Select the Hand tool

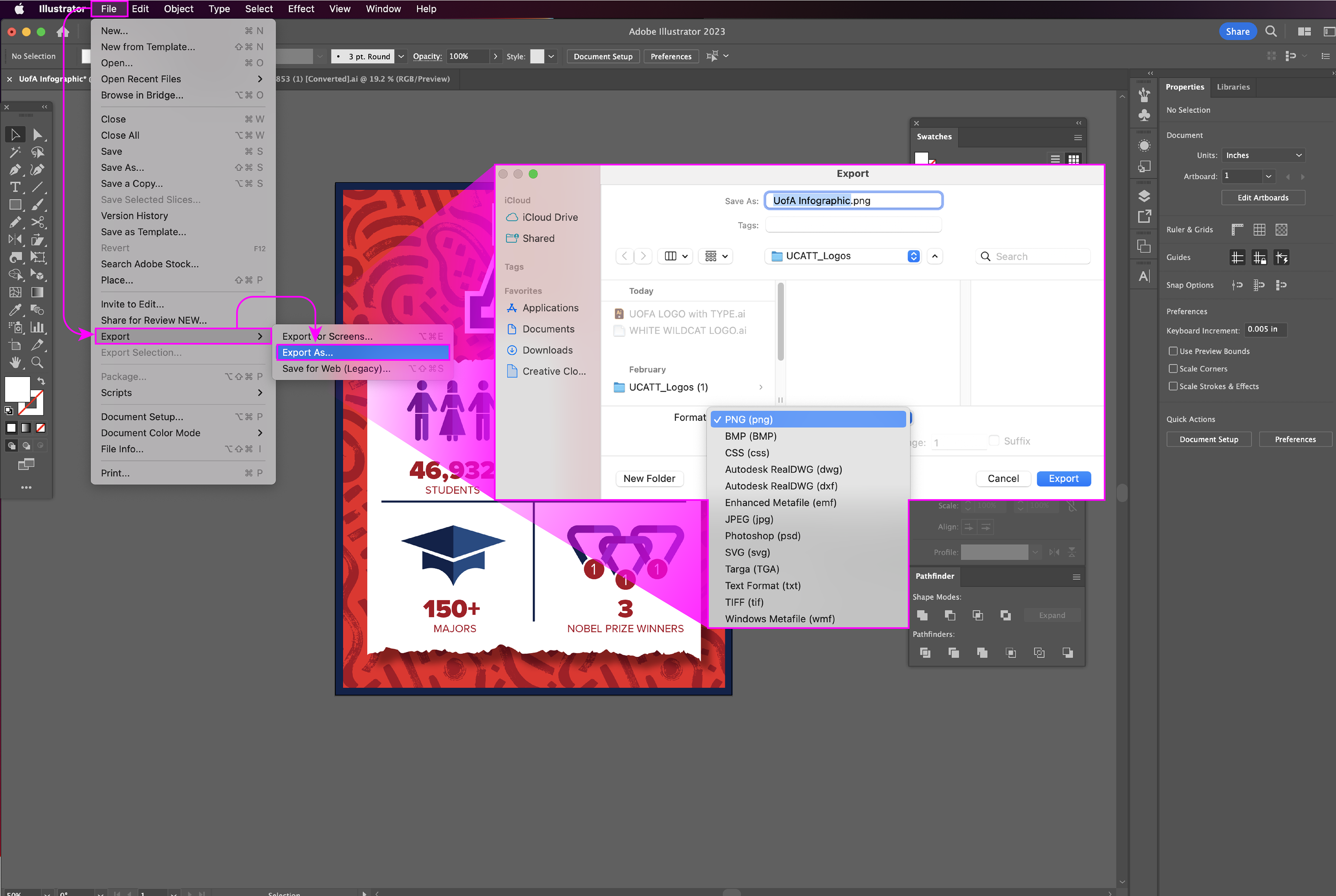coord(15,362)
